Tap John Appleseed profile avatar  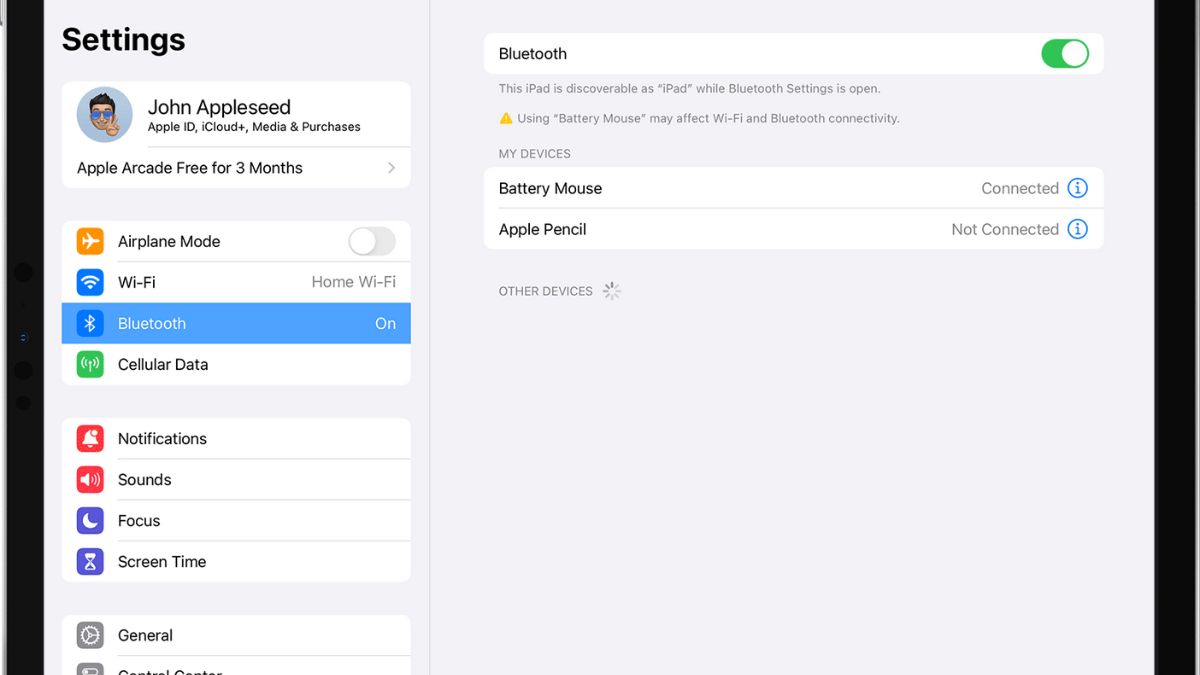click(x=105, y=114)
